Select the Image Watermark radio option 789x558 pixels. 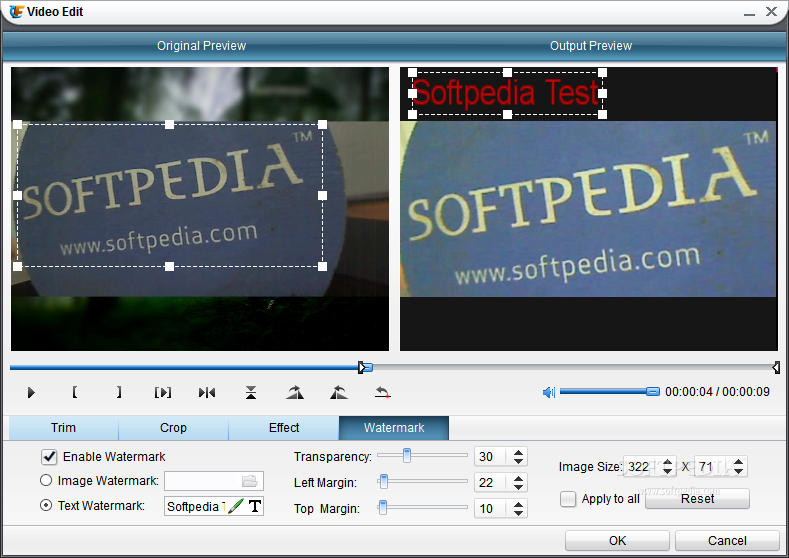[46, 480]
